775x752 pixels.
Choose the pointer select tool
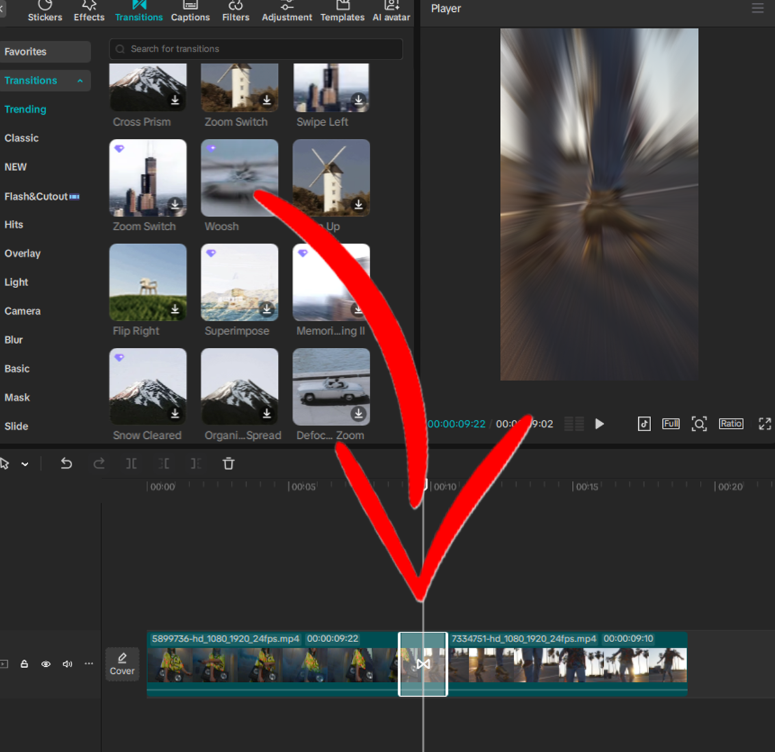click(5, 464)
